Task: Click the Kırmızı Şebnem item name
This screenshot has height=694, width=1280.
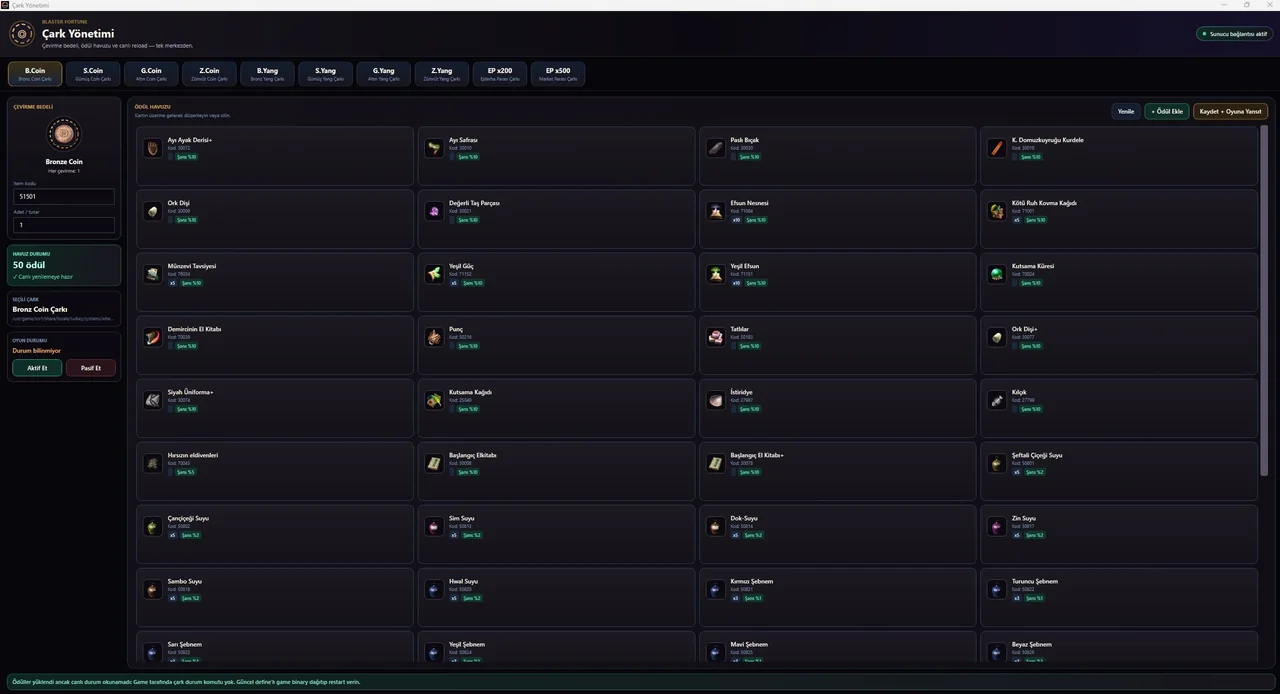Action: coord(752,581)
